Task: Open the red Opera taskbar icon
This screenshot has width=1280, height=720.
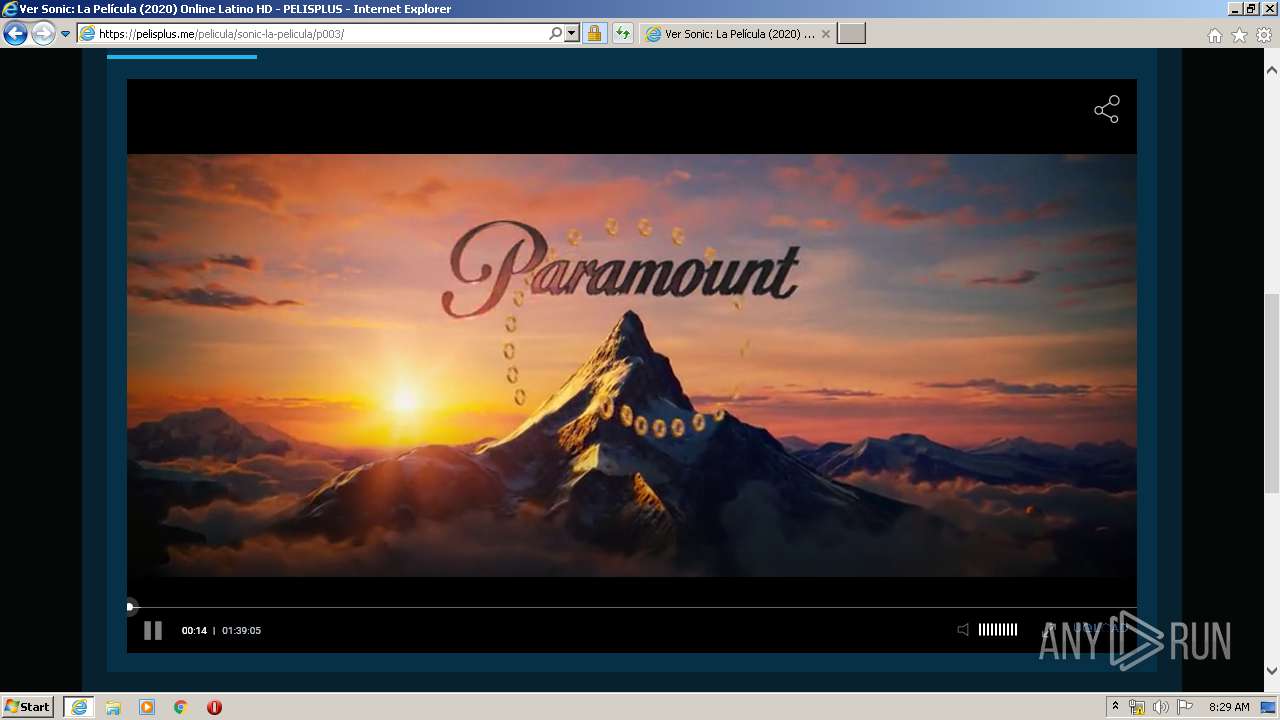Action: tap(214, 707)
